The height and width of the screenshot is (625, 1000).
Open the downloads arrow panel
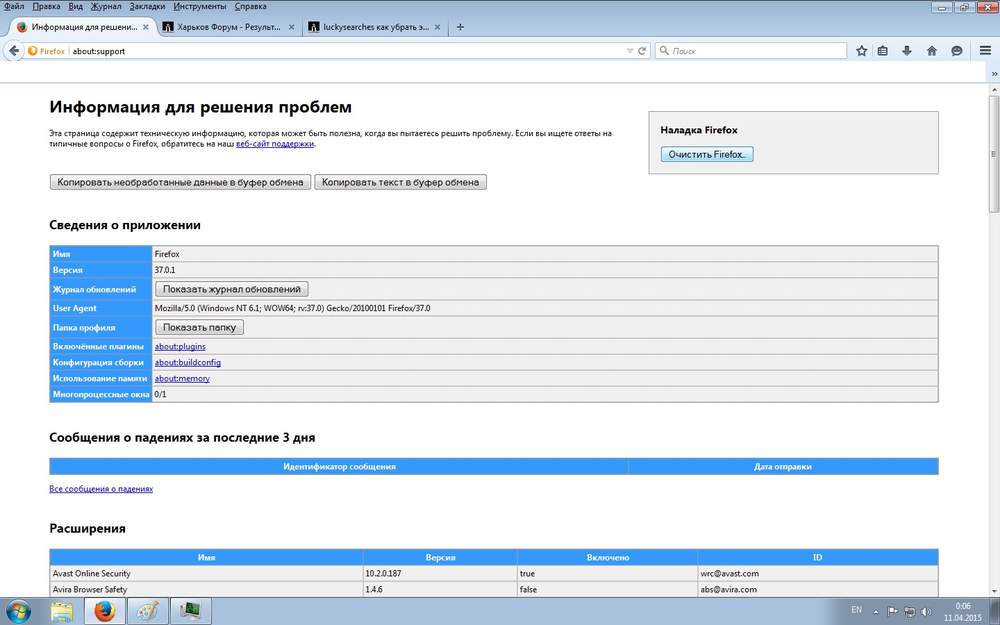(907, 51)
